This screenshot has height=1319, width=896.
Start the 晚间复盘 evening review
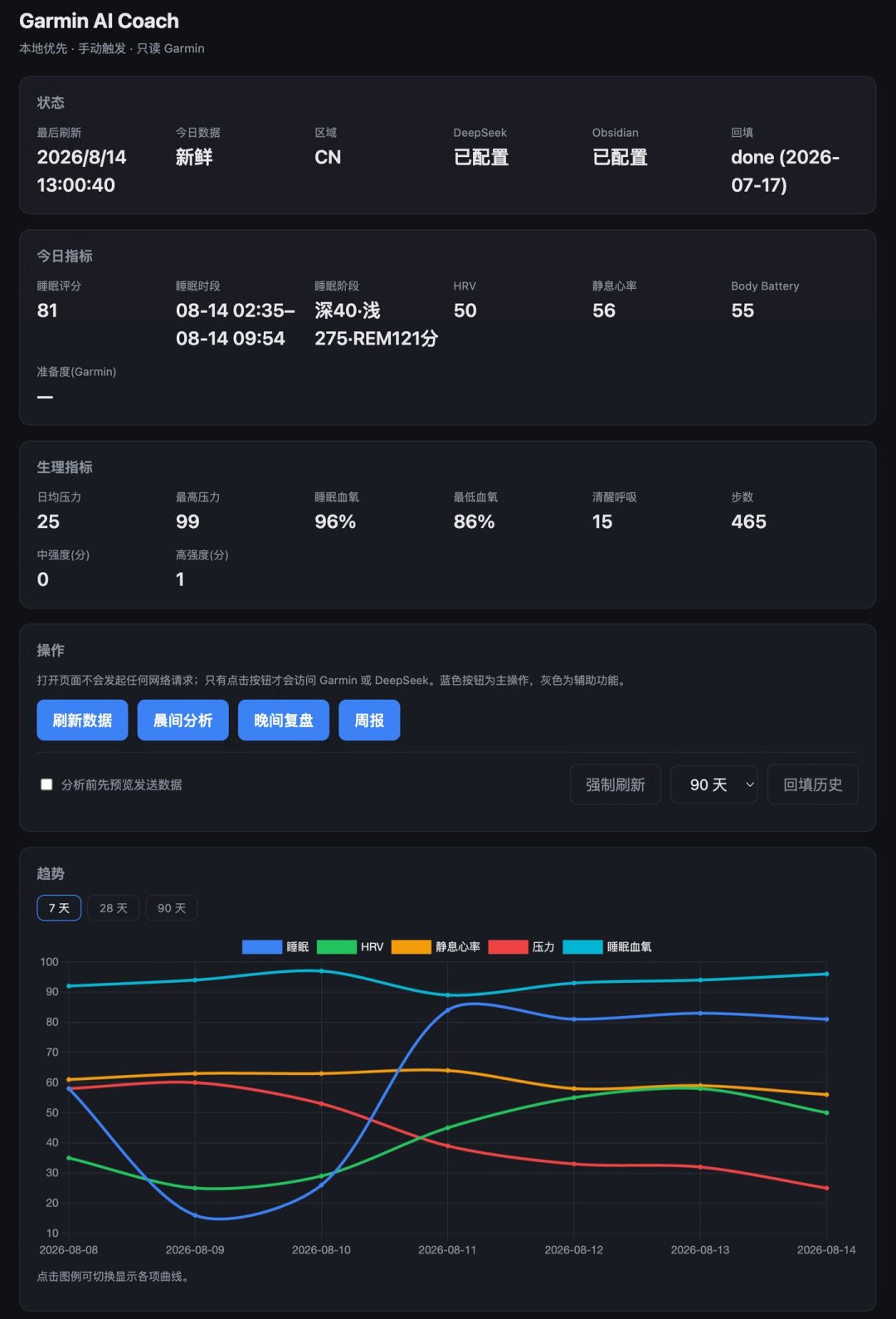coord(284,720)
